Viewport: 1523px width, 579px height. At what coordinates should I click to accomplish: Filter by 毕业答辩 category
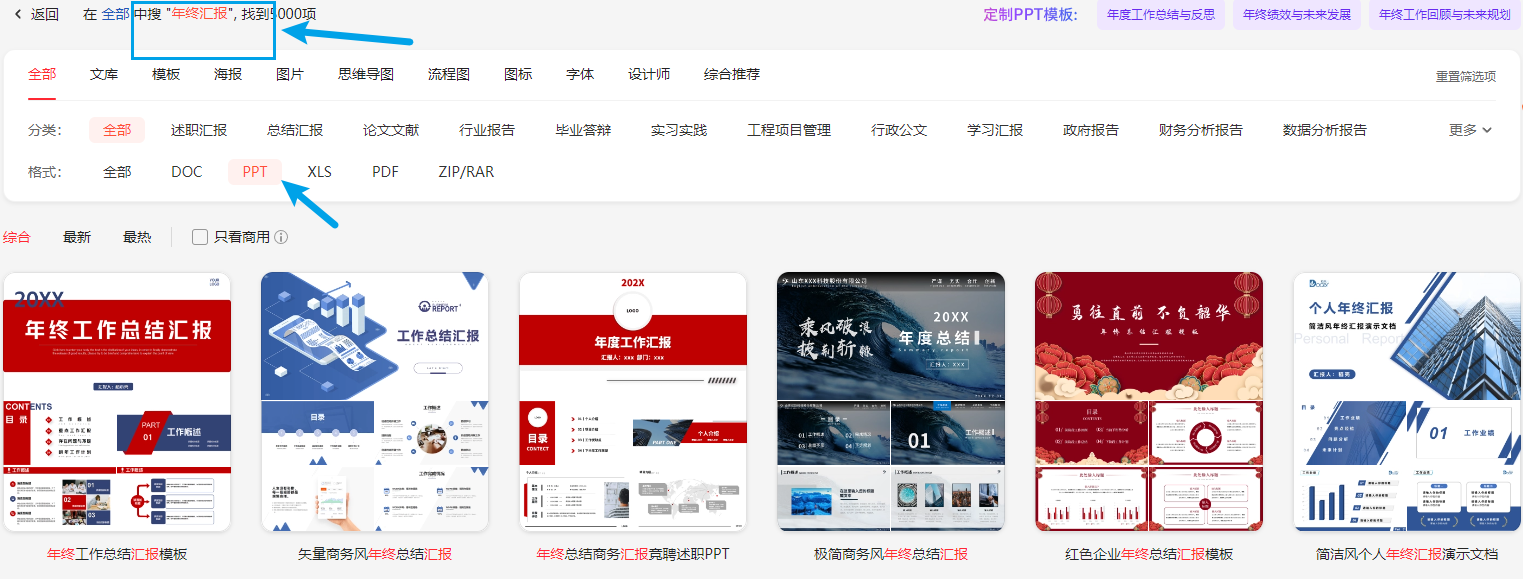tap(583, 130)
